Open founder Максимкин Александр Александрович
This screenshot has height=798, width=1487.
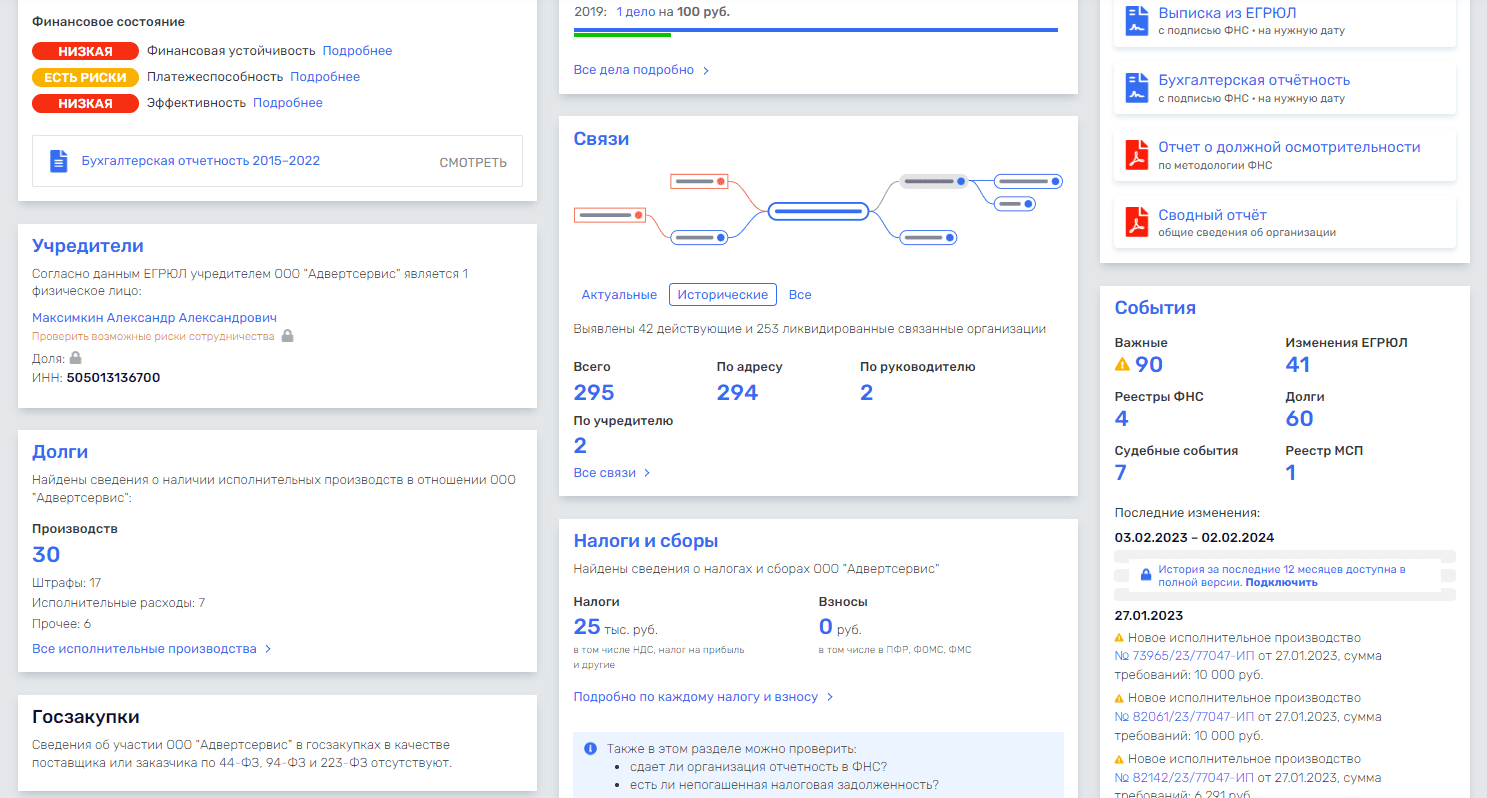coord(155,318)
